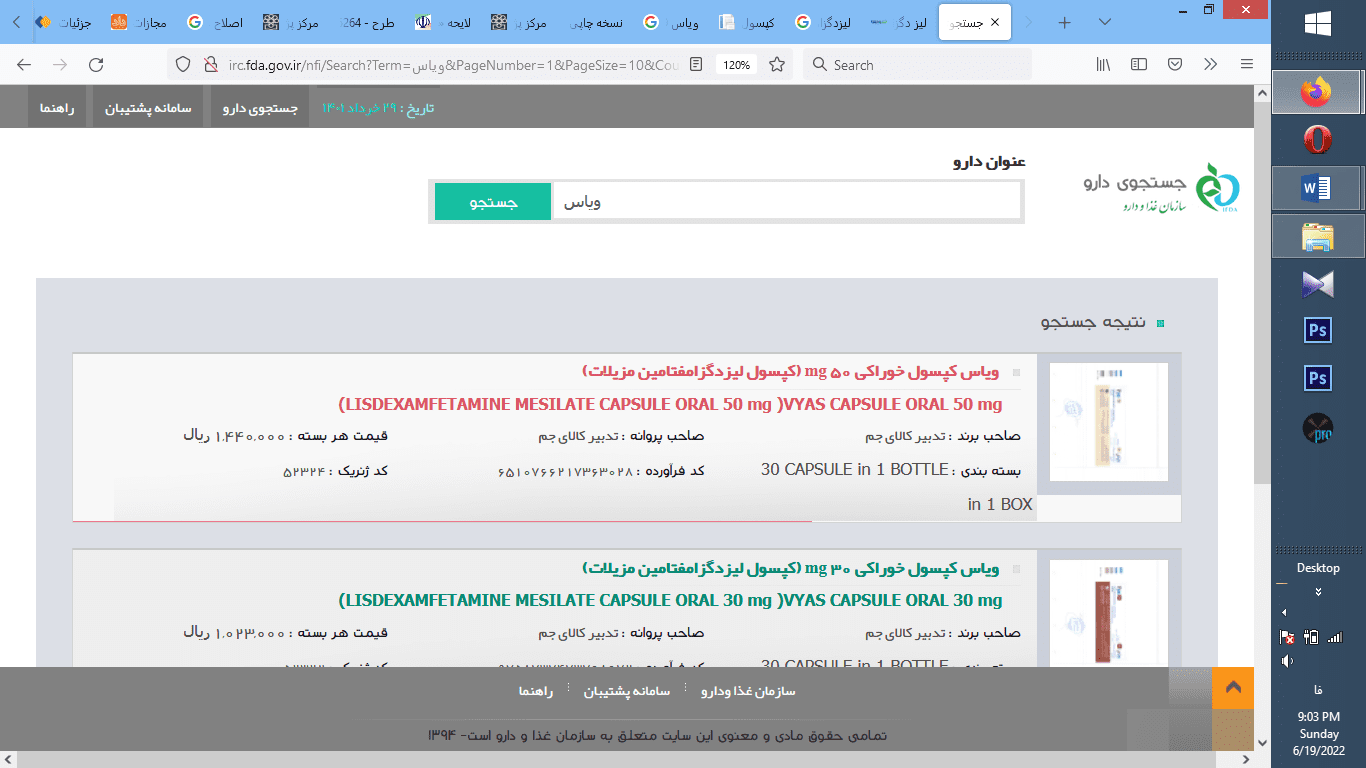Bookmark this page with the star icon

[x=776, y=65]
